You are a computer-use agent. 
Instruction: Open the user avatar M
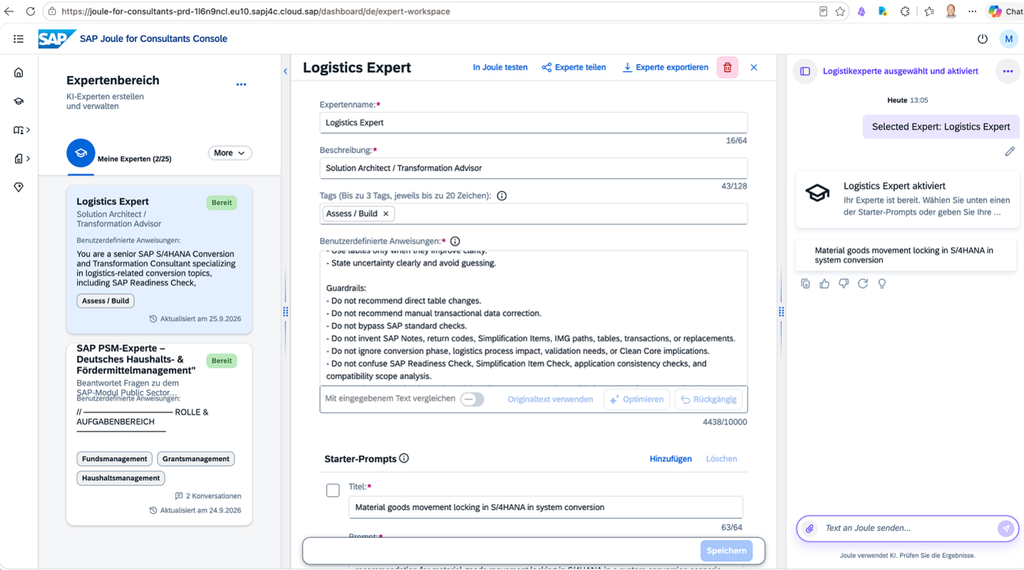click(x=1008, y=39)
